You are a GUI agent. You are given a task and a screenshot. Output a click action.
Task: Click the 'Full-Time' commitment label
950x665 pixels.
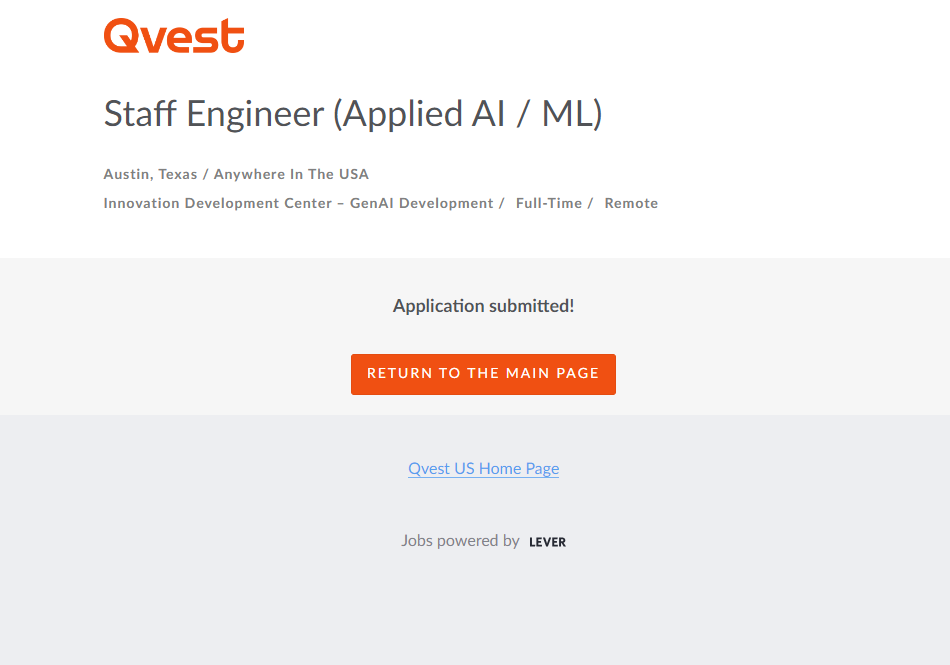pyautogui.click(x=548, y=203)
